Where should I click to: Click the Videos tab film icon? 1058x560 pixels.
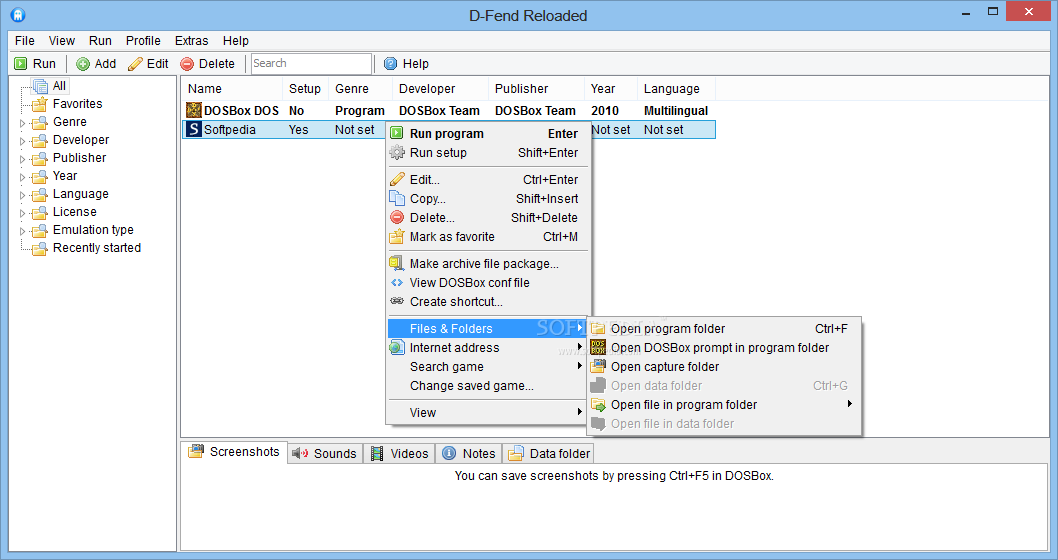coord(377,453)
